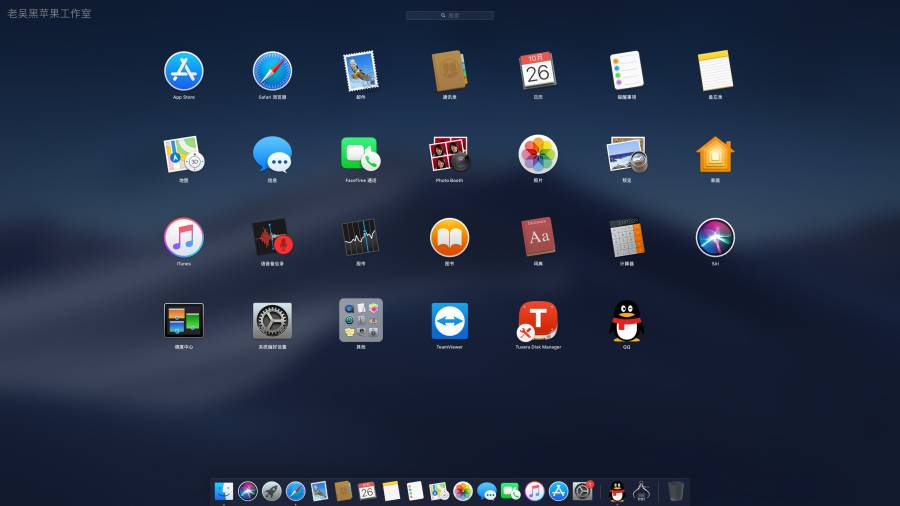The height and width of the screenshot is (506, 900).
Task: Open Notes from the Dock
Action: 391,491
